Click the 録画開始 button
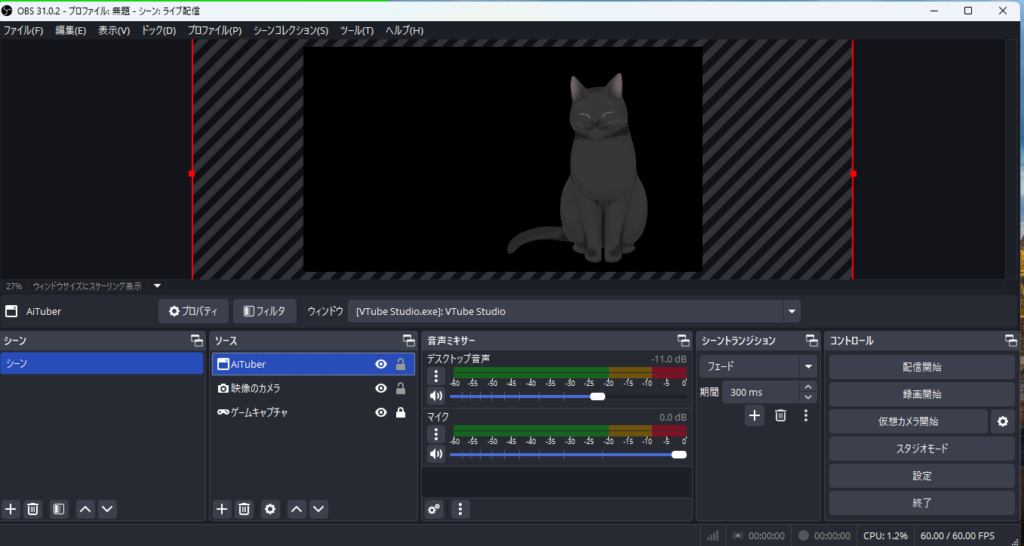Screen dimensions: 1024x546 tap(921, 395)
